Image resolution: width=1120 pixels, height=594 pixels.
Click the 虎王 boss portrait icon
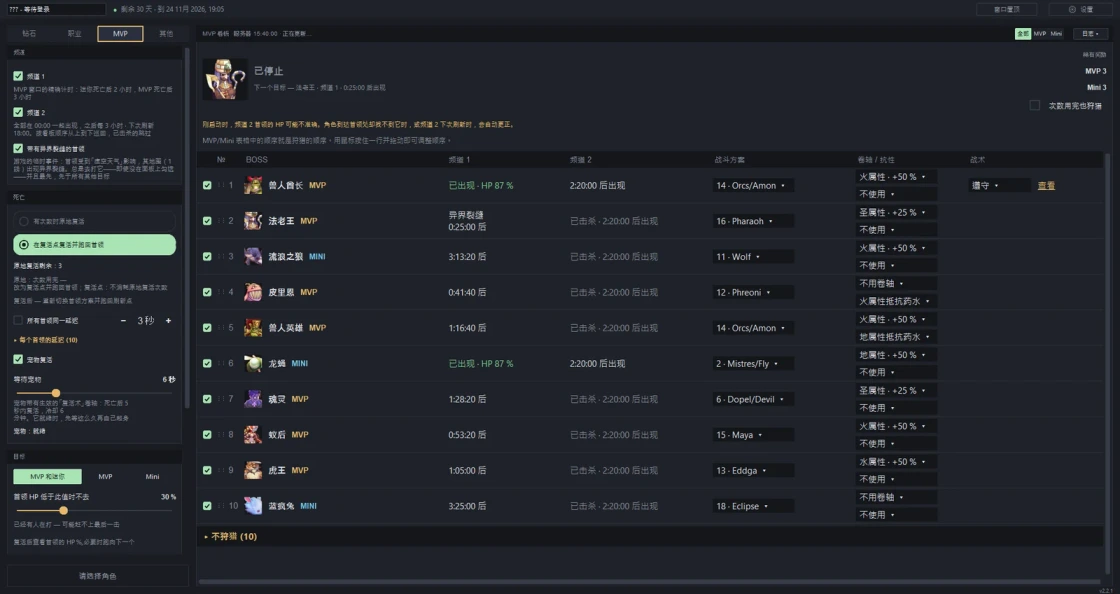pos(253,470)
